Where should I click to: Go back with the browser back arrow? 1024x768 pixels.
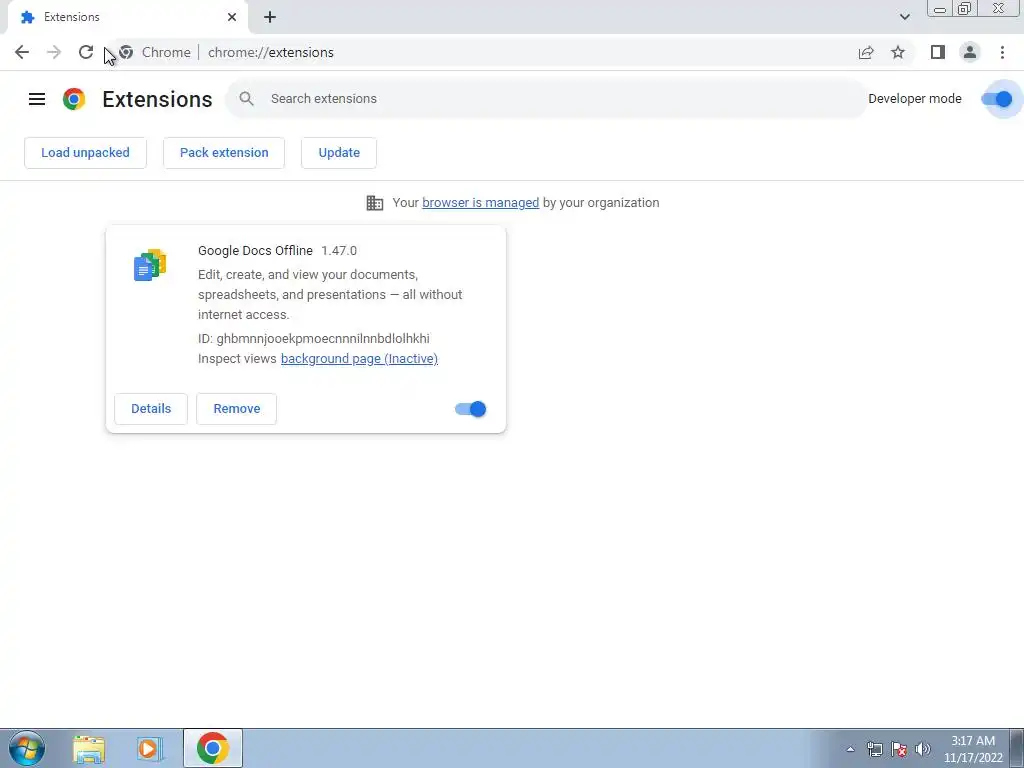22,52
